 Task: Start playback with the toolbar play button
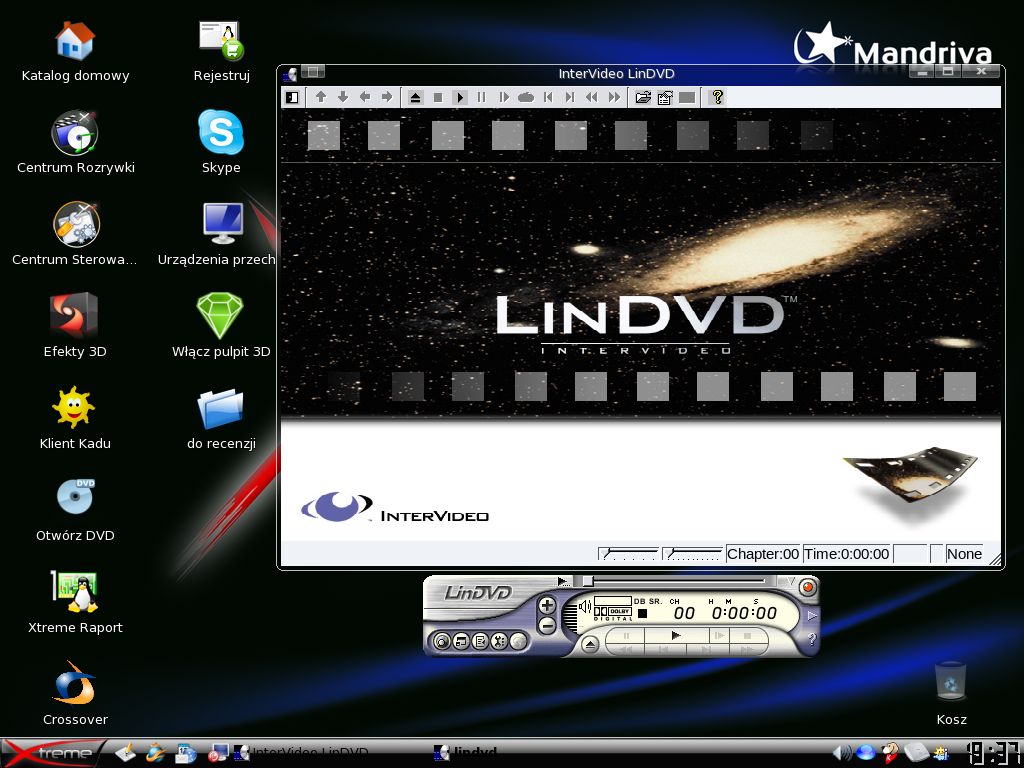[x=460, y=97]
